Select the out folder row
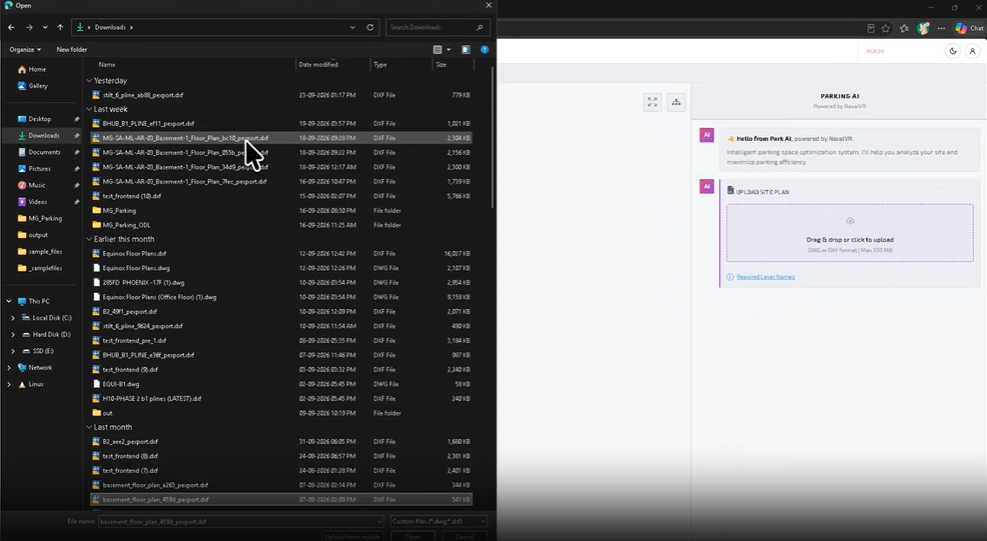987x541 pixels. tap(281, 413)
